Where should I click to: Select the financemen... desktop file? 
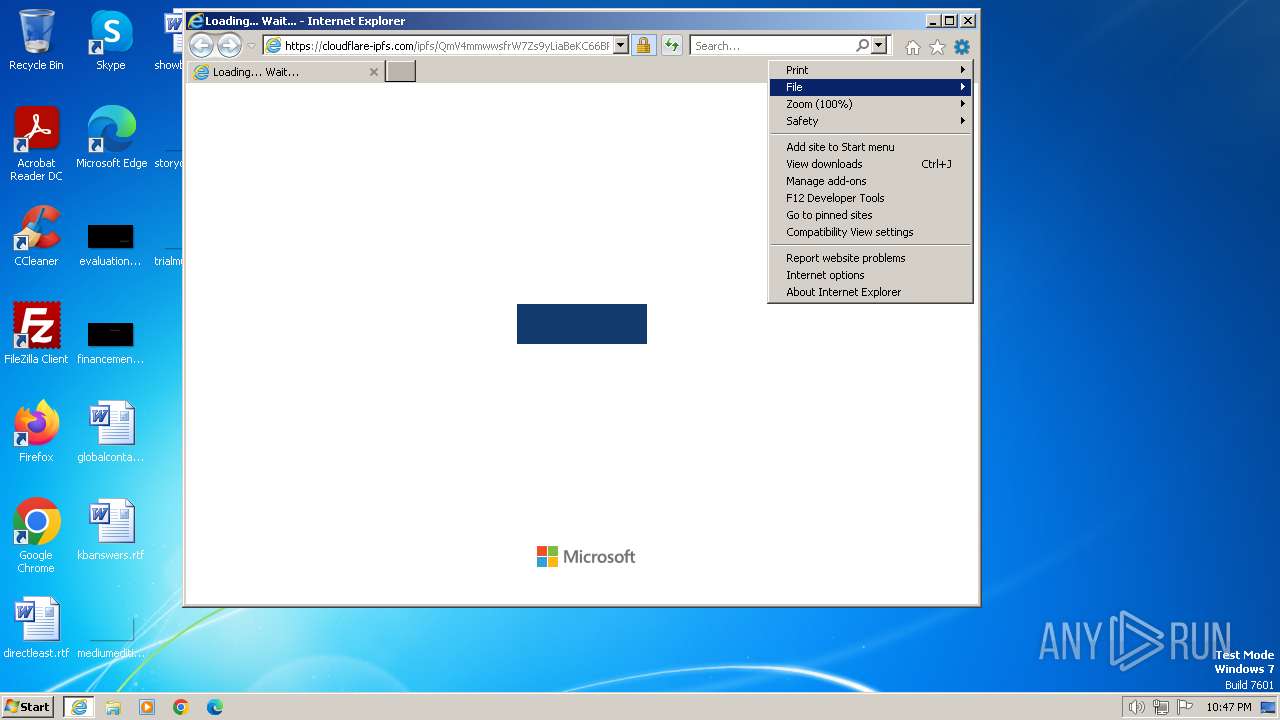(x=110, y=342)
